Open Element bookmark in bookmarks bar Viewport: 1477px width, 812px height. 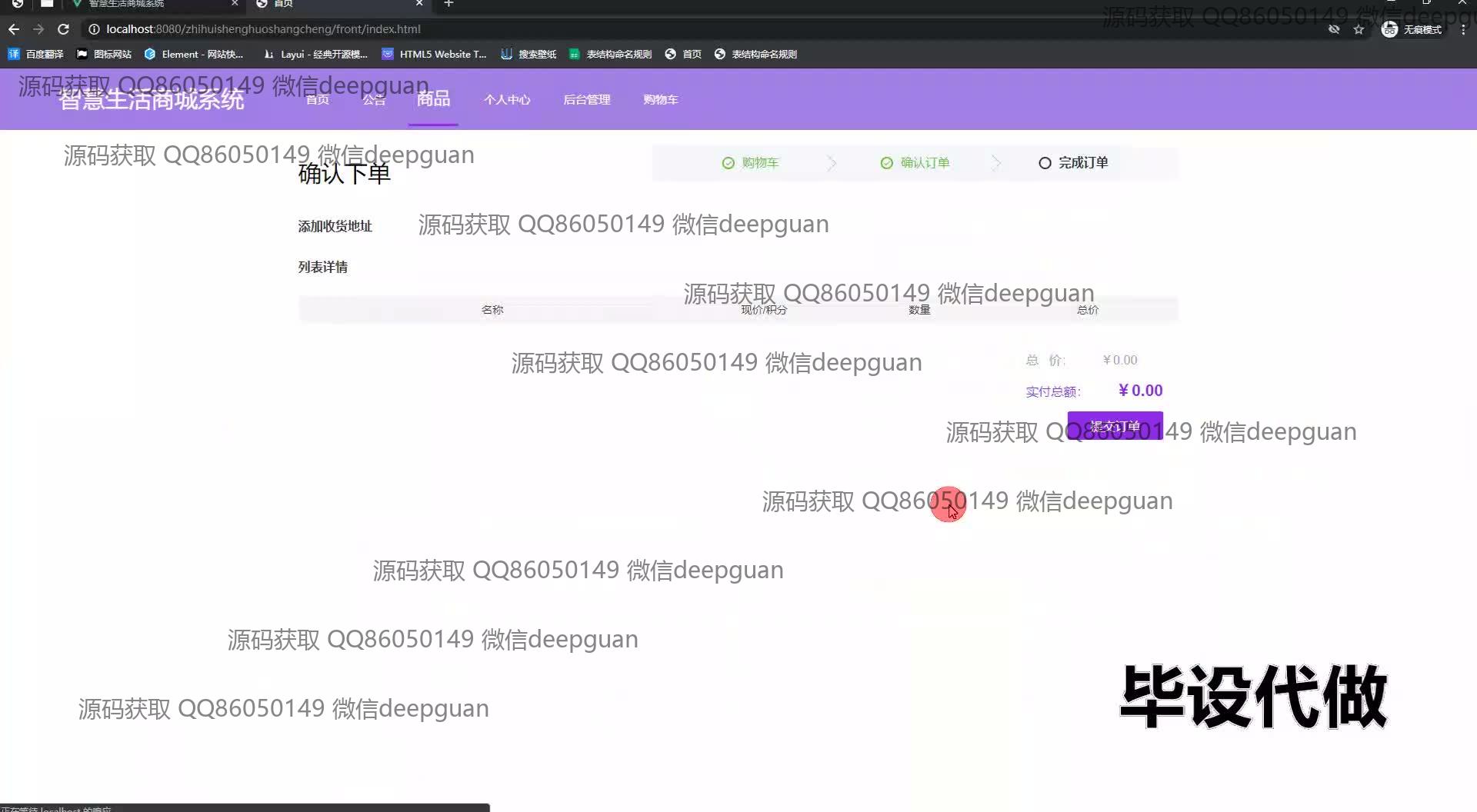click(x=194, y=54)
